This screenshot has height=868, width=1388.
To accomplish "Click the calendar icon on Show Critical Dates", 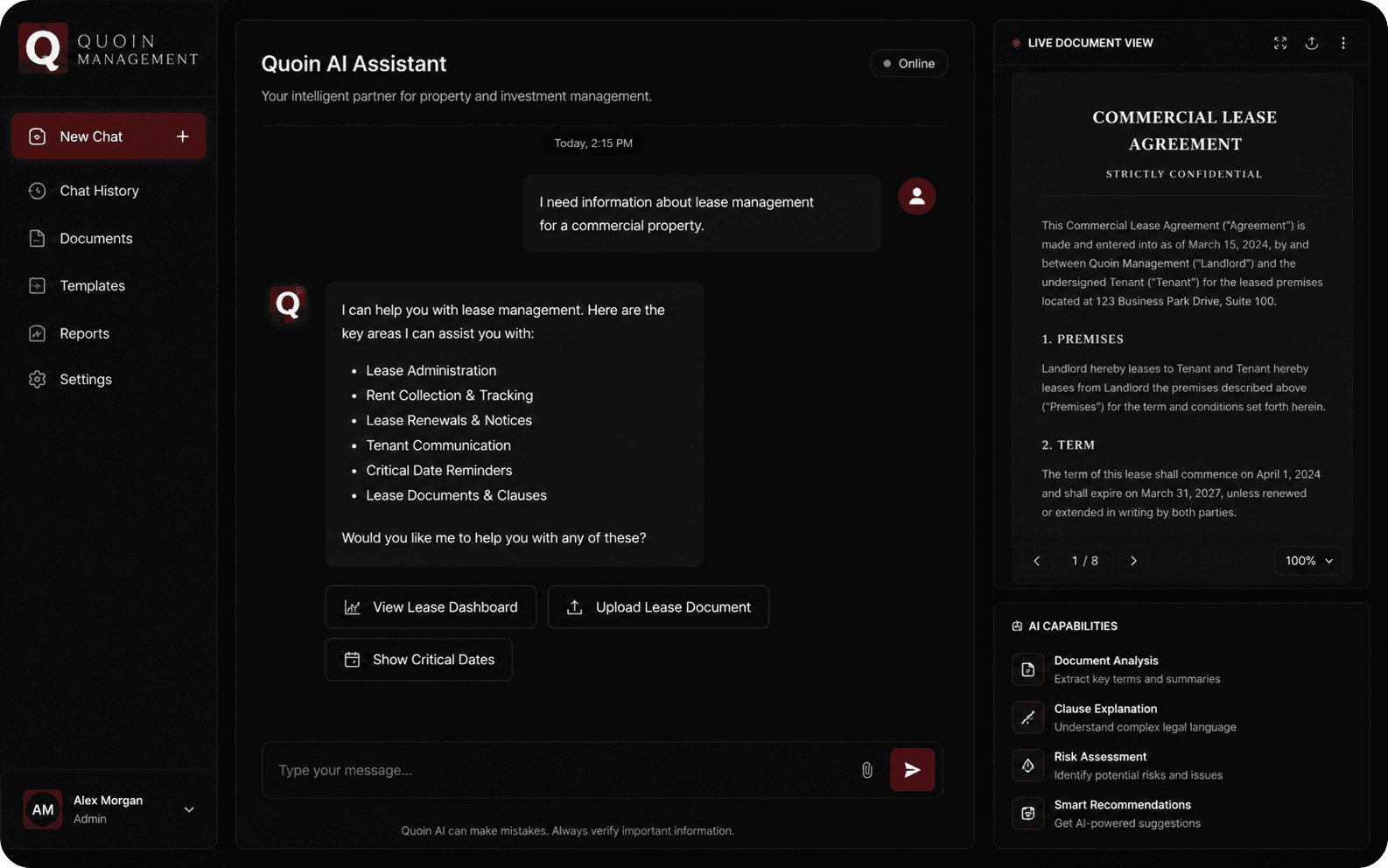I will 353,660.
